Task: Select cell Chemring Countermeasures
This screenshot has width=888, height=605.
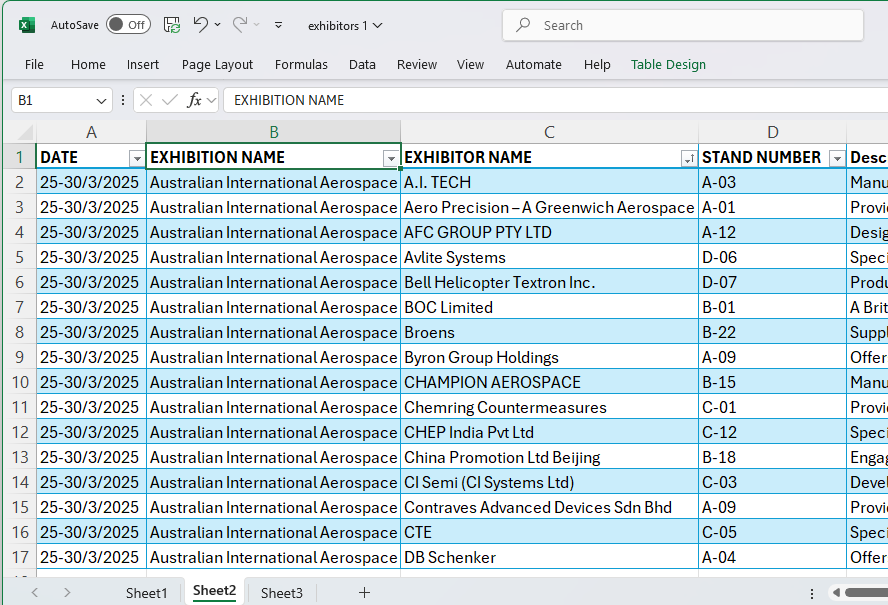Action: 549,407
